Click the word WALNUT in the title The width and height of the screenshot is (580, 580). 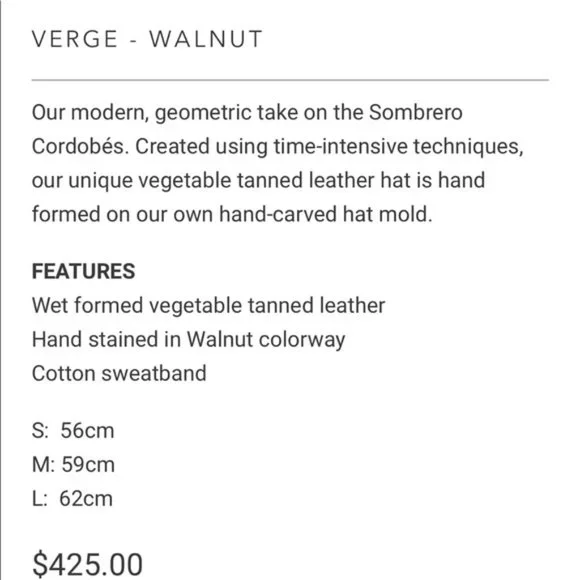tap(206, 39)
